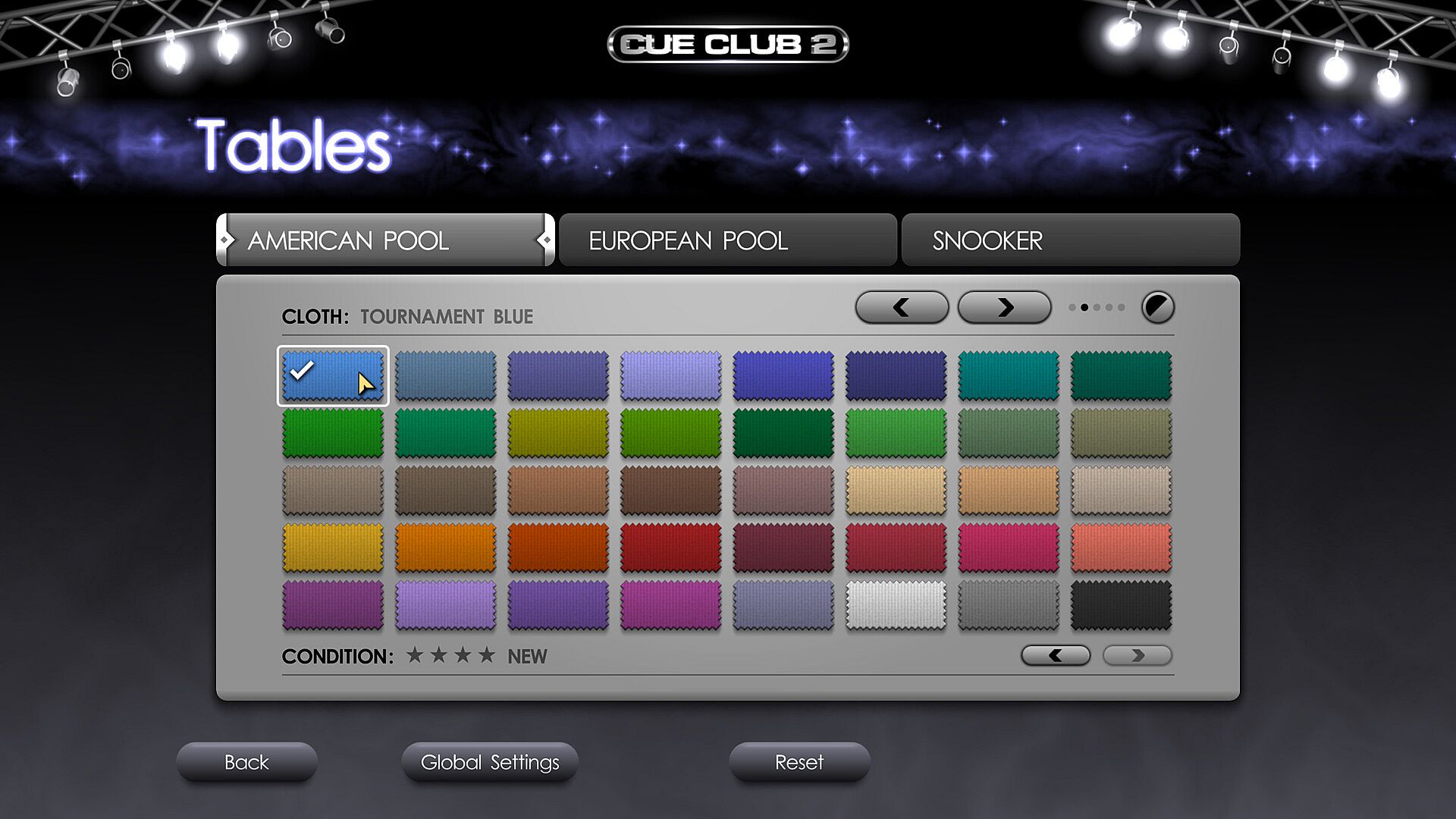The width and height of the screenshot is (1456, 819).
Task: Switch to the European Pool tab
Action: (x=727, y=240)
